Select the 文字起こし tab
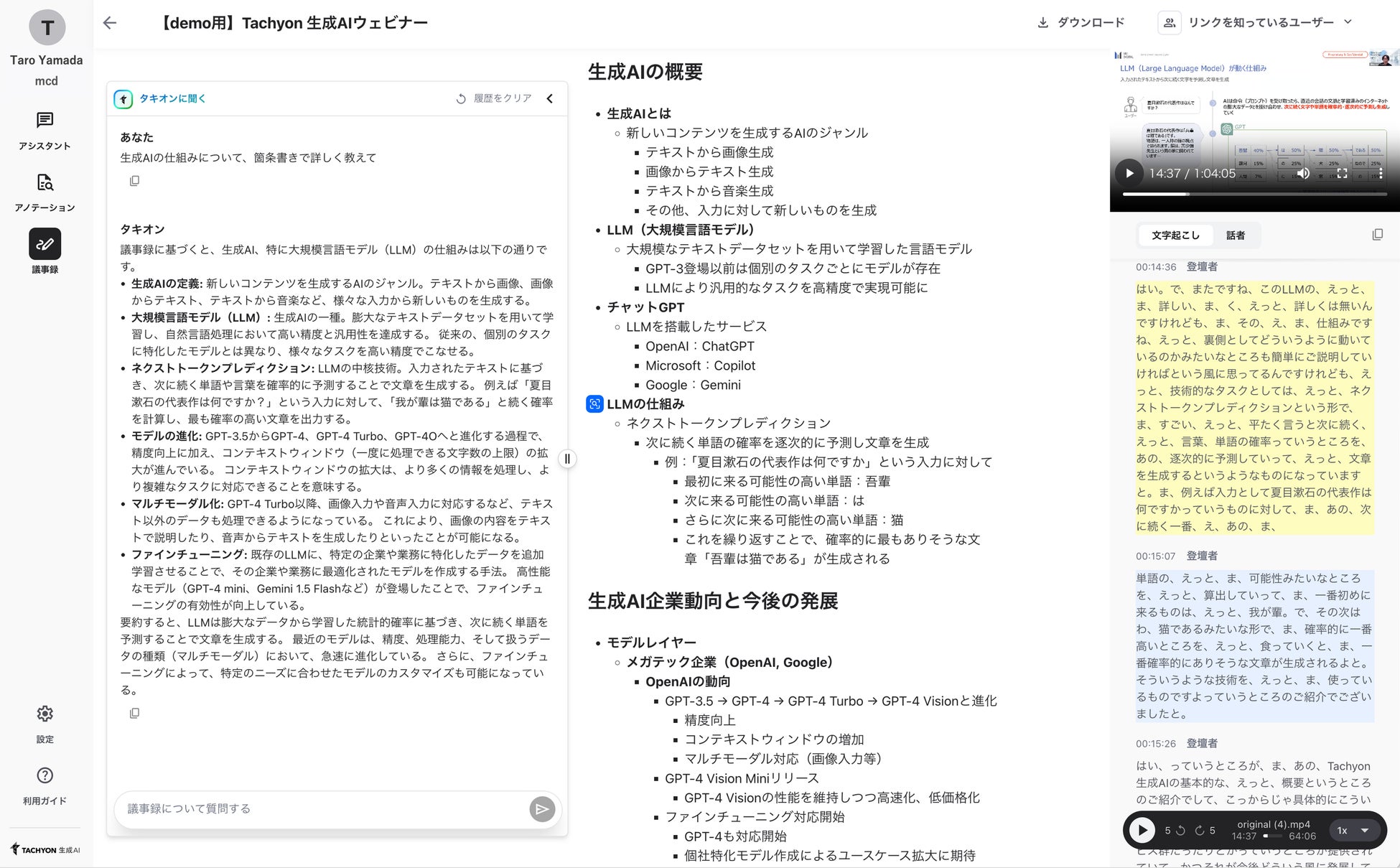Image resolution: width=1400 pixels, height=868 pixels. [1175, 235]
